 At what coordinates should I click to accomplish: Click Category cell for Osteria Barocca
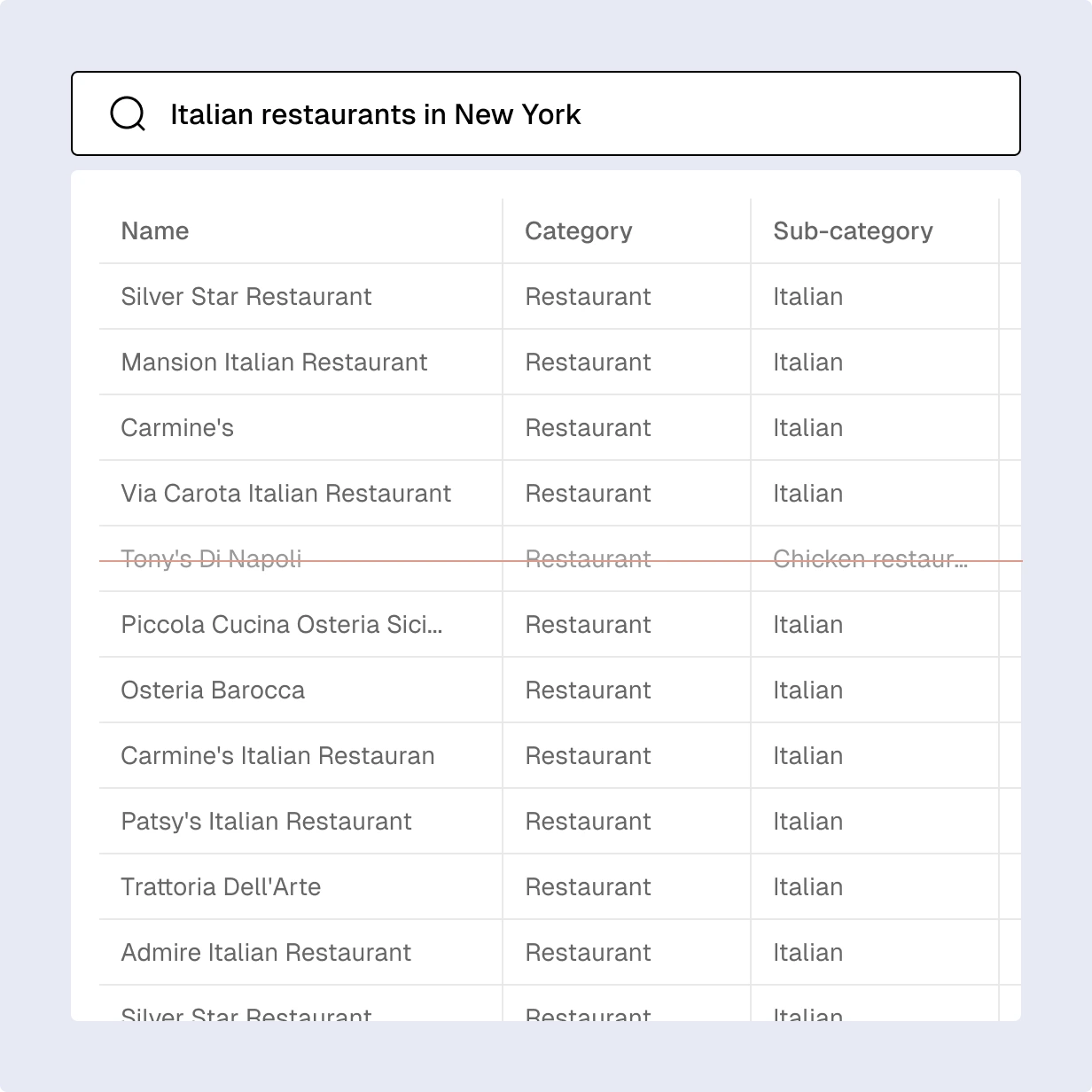click(x=588, y=690)
